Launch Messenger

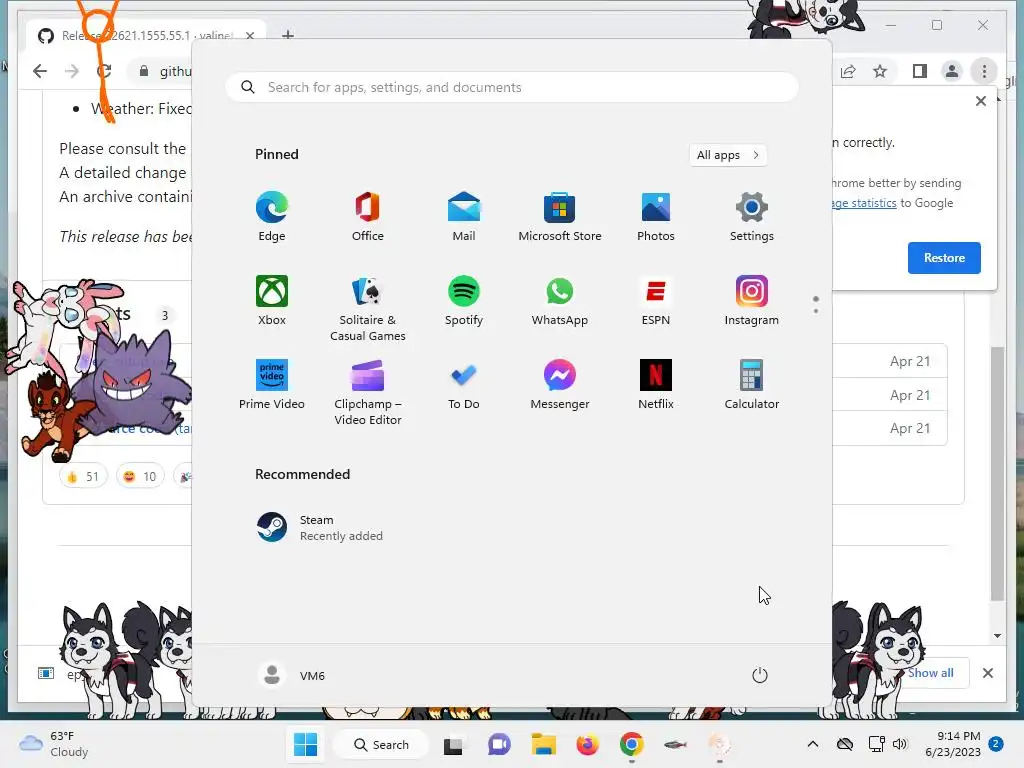tap(560, 384)
